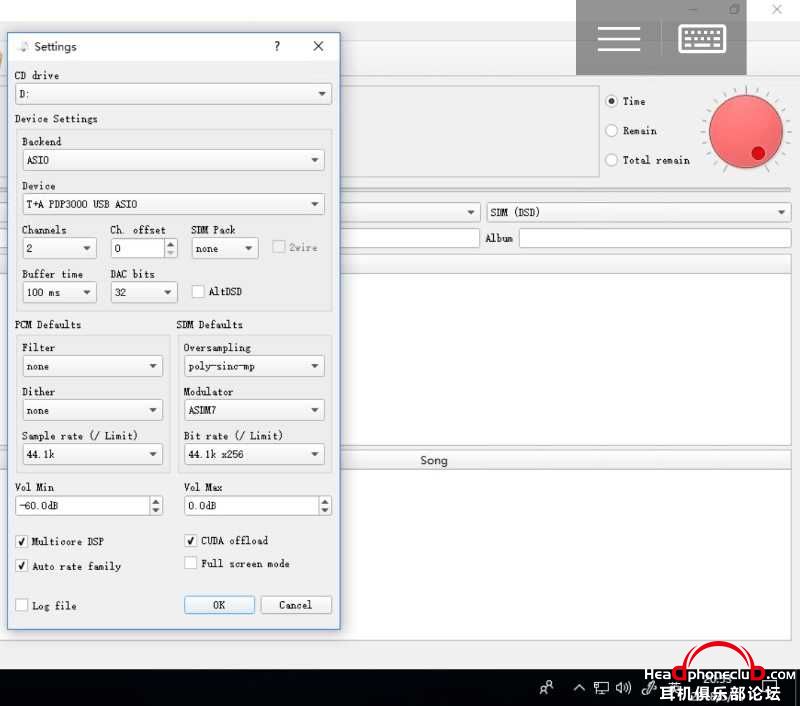
Task: Click the Vol Max input field
Action: (x=252, y=506)
